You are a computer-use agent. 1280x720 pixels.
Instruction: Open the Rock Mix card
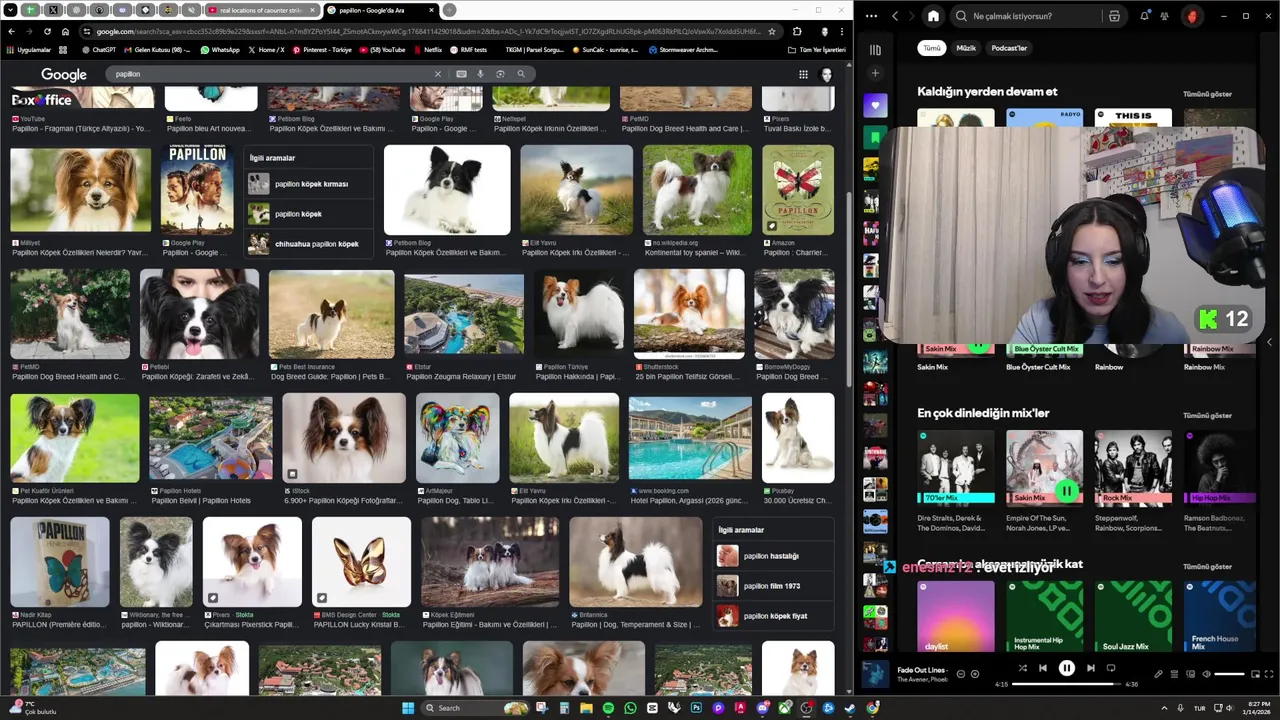pyautogui.click(x=1133, y=480)
